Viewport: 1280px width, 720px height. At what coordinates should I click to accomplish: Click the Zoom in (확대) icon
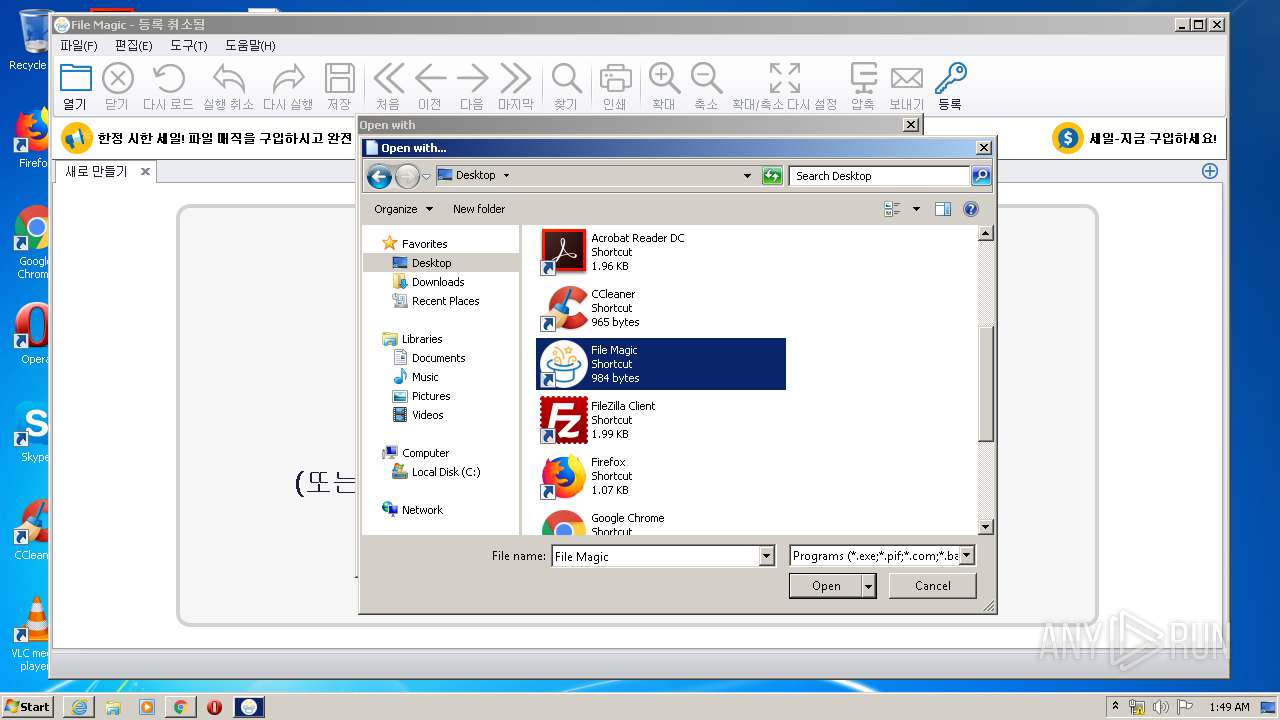[664, 78]
